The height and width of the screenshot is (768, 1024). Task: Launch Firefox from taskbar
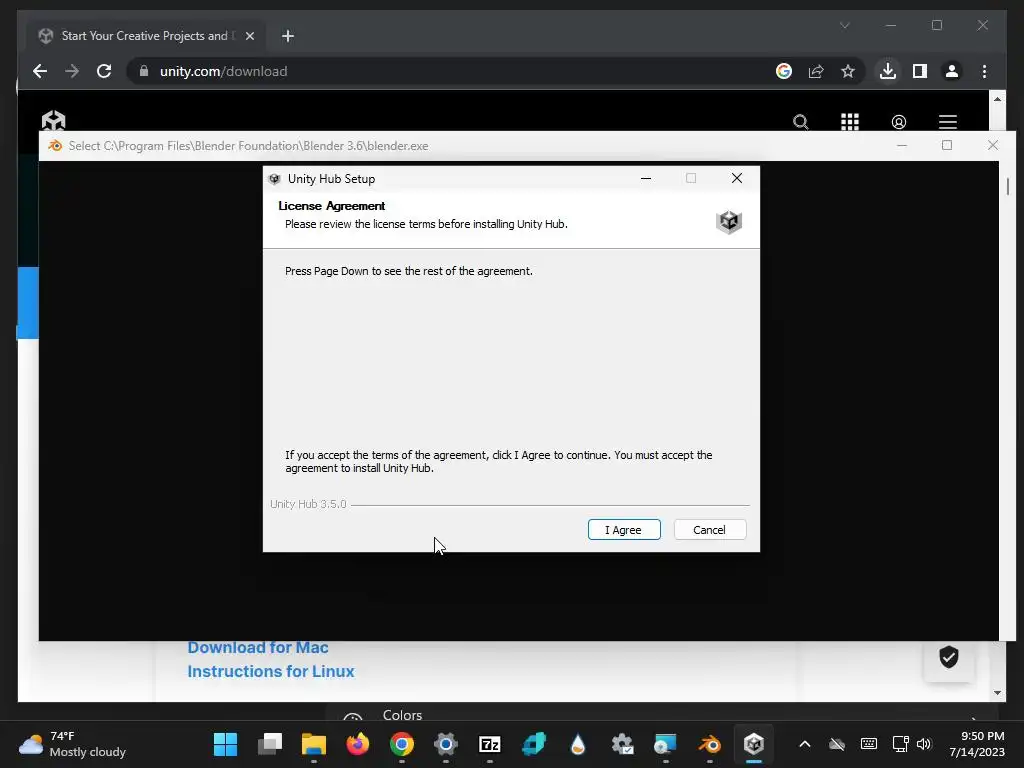[358, 744]
